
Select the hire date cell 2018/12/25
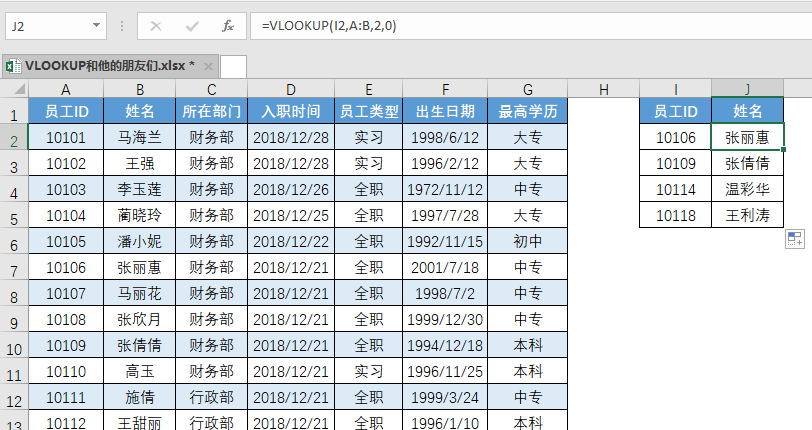coord(291,215)
